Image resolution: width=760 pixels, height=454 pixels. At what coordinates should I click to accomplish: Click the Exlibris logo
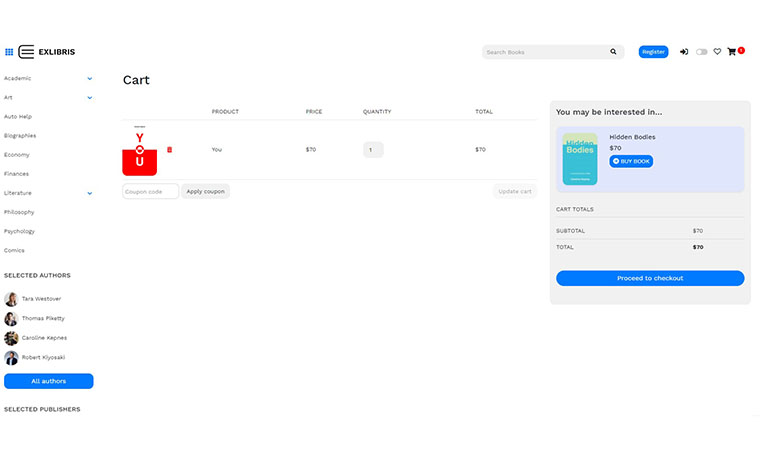click(47, 52)
